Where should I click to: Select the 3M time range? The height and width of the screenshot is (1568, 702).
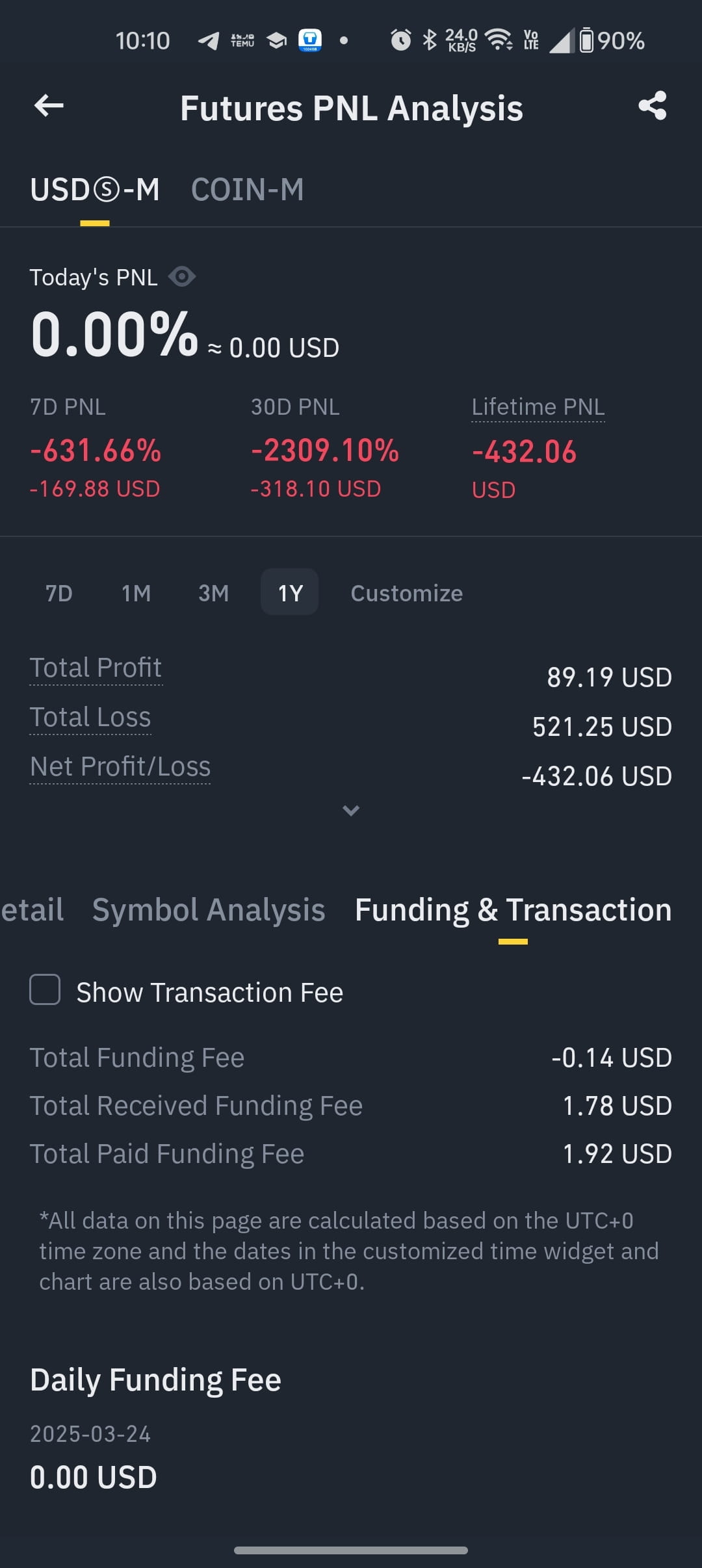(213, 593)
